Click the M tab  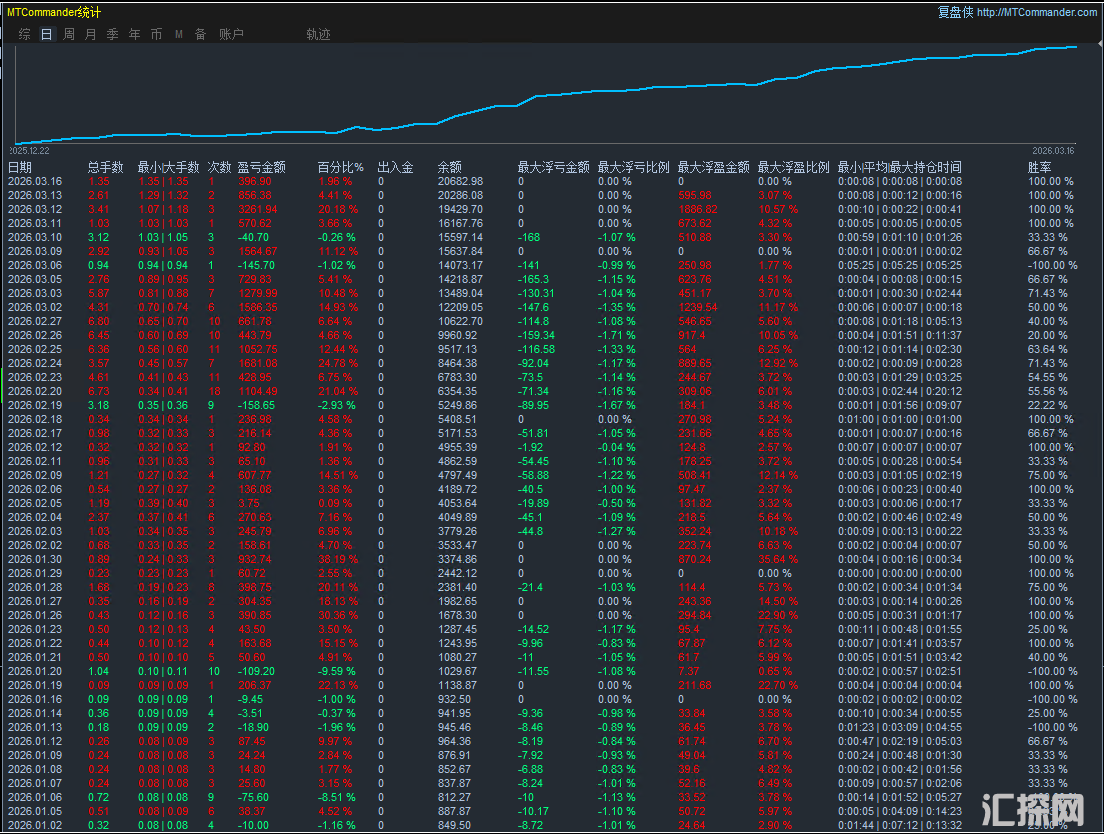(179, 34)
